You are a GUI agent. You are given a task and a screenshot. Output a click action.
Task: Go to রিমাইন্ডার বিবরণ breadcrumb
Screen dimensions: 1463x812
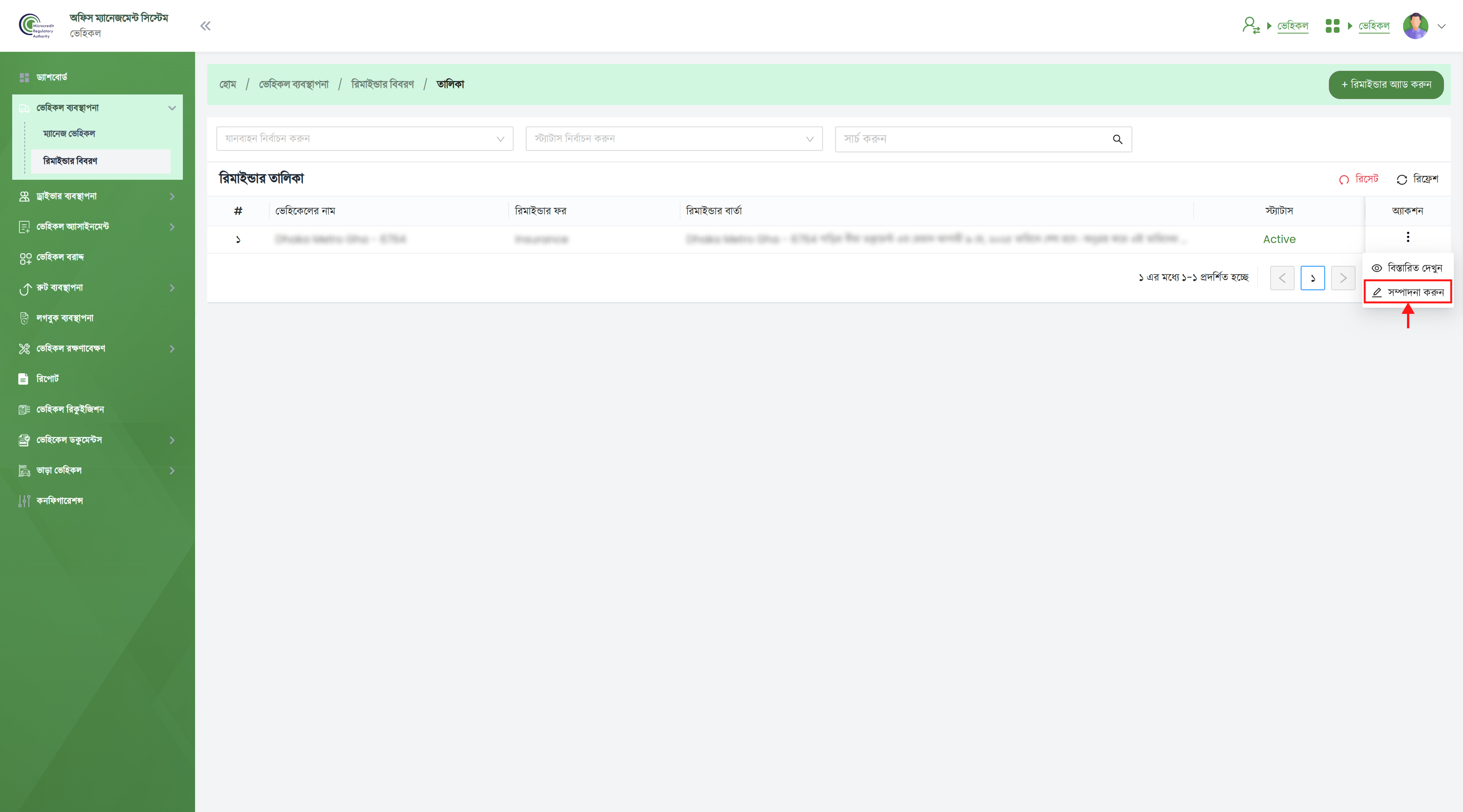(x=382, y=85)
